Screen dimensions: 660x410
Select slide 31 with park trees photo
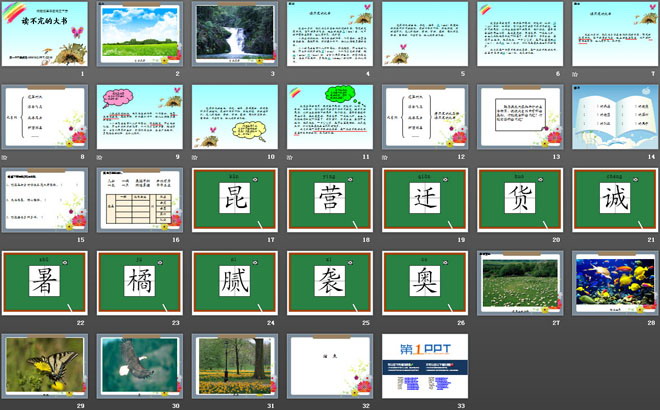pyautogui.click(x=235, y=366)
